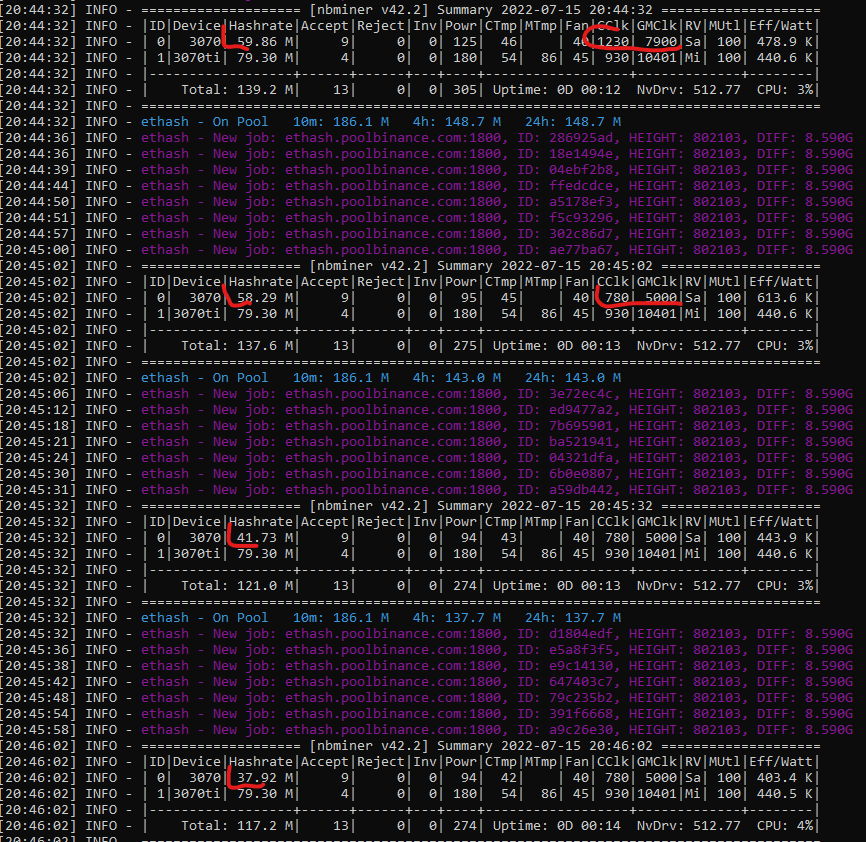Image resolution: width=866 pixels, height=842 pixels.
Task: Click job ID 302c86d7
Action: click(x=580, y=234)
